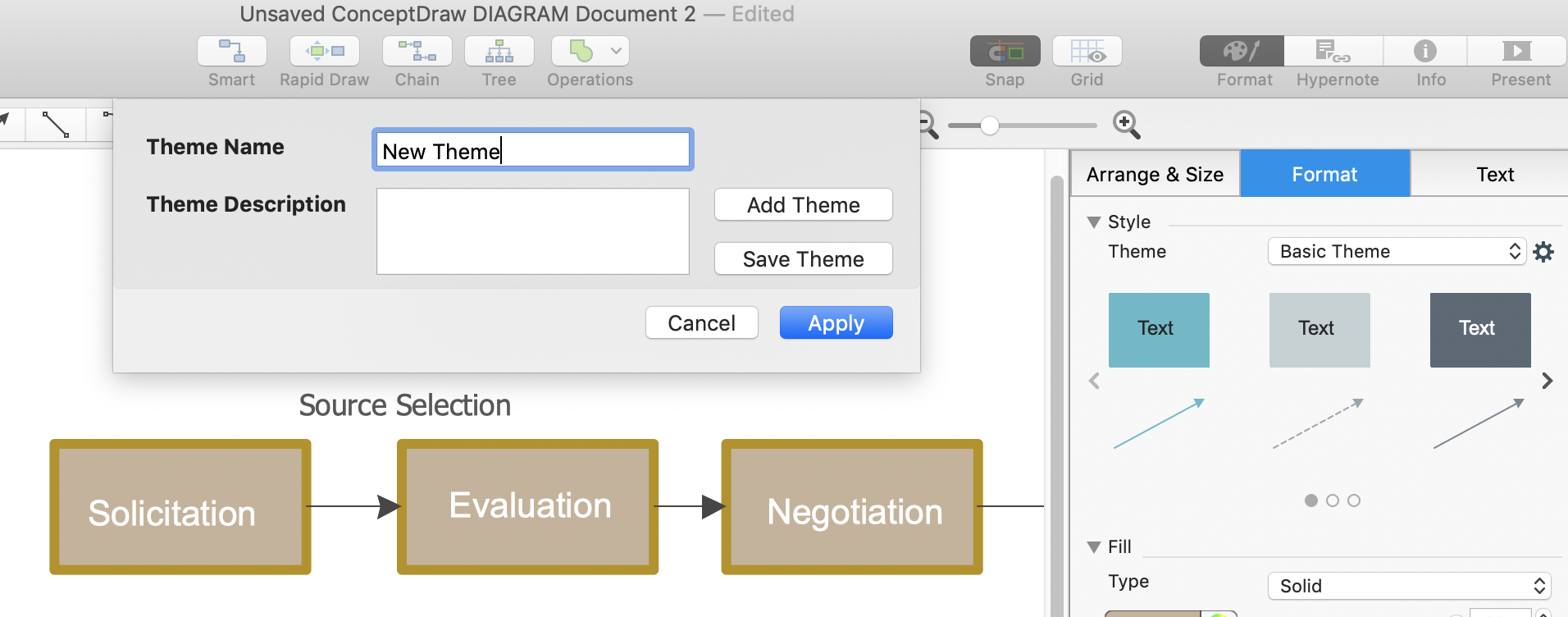The image size is (1568, 617).
Task: Open the Hypernote panel
Action: click(1333, 52)
